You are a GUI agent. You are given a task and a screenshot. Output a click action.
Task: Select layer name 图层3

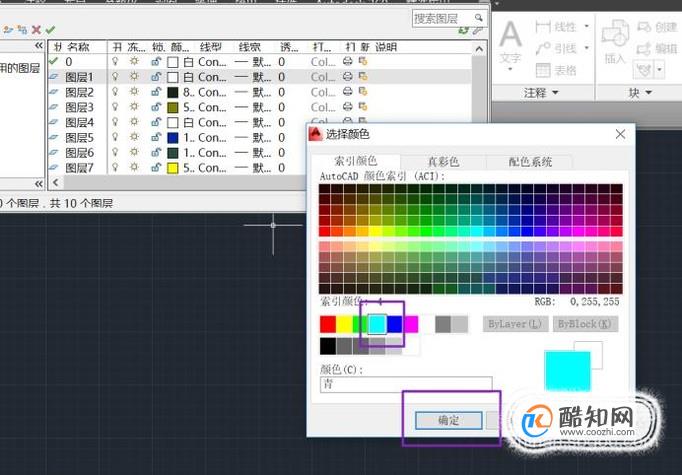tap(79, 107)
